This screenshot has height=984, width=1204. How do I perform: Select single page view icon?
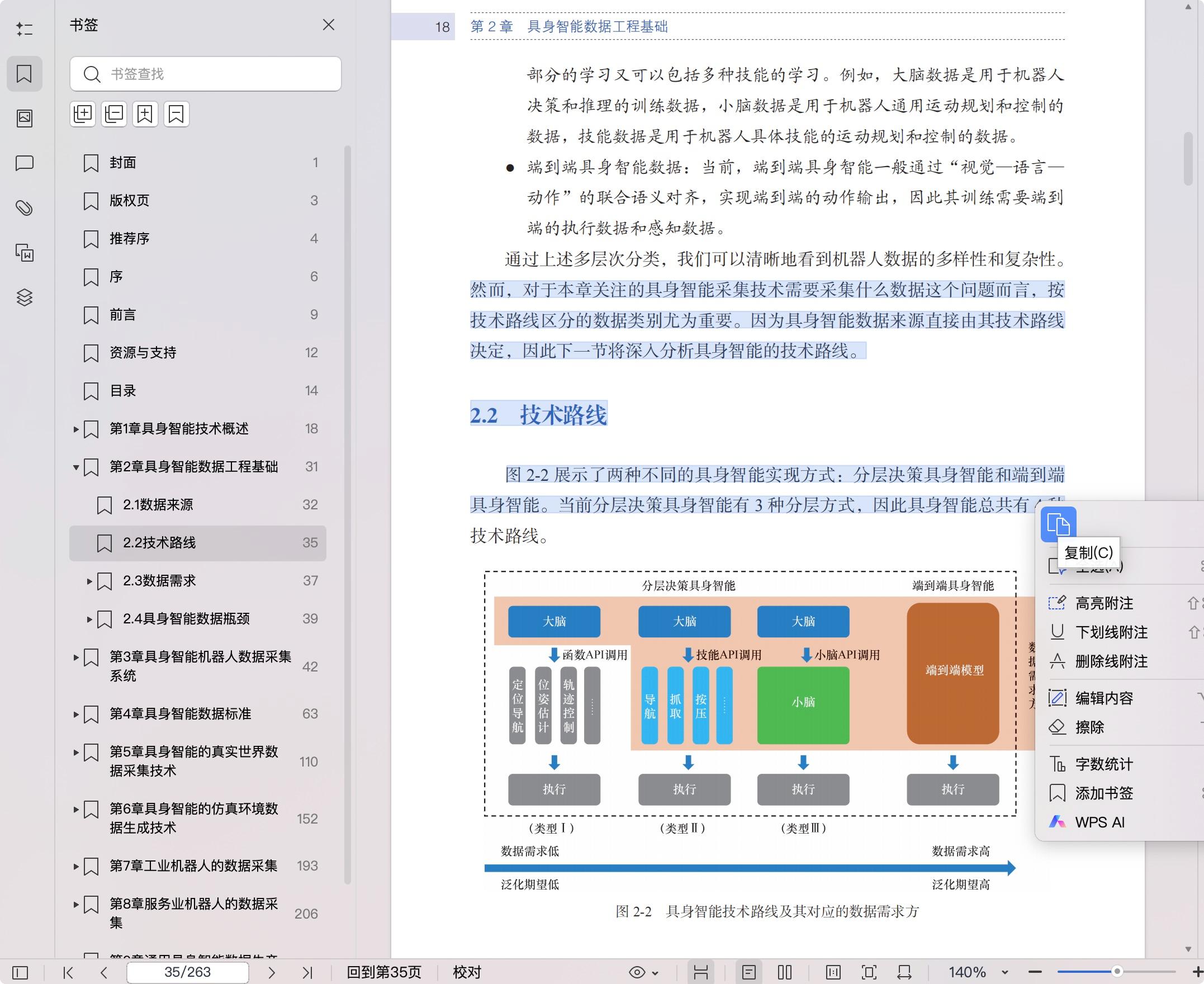748,973
